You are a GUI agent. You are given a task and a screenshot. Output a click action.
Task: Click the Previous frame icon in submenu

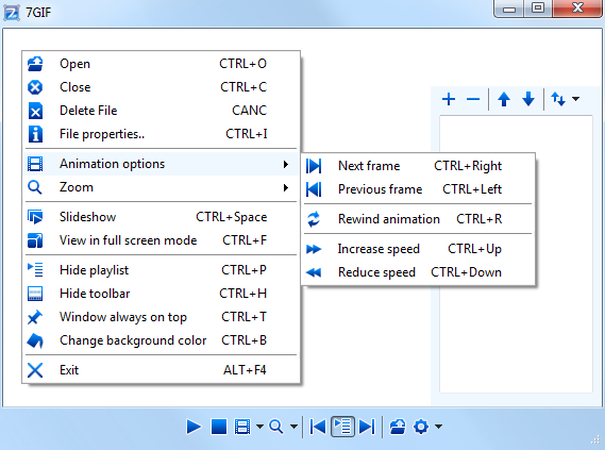click(313, 189)
